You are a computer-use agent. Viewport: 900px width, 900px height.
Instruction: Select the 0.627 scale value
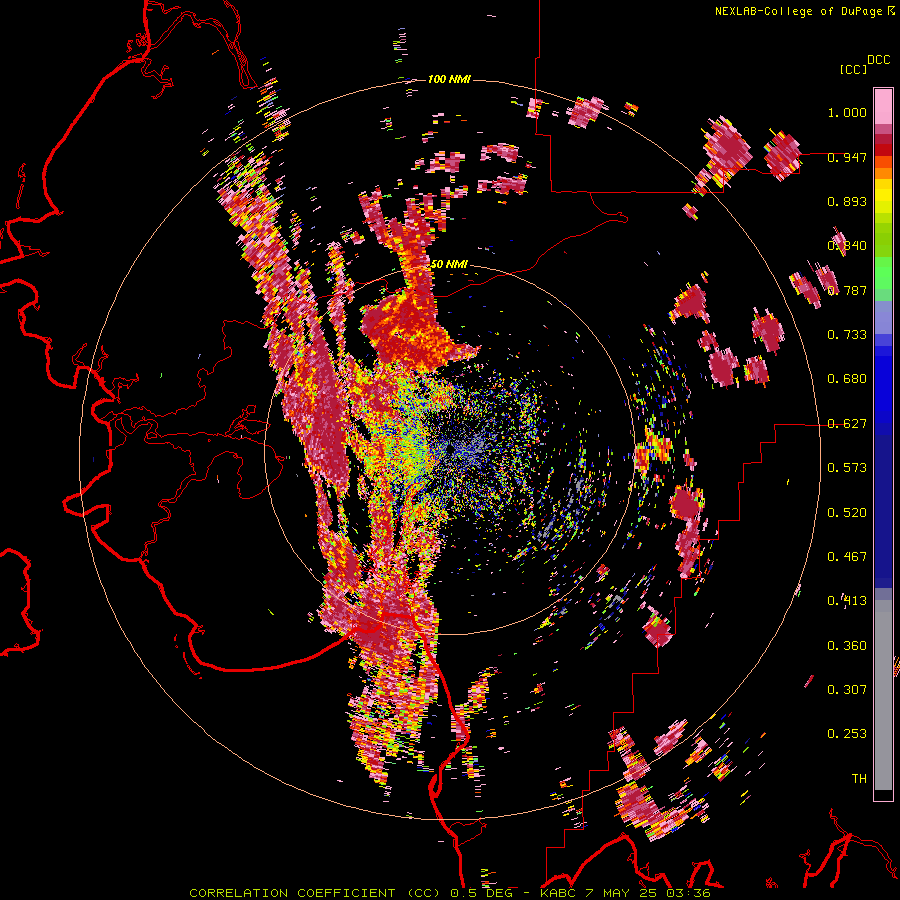(x=847, y=424)
